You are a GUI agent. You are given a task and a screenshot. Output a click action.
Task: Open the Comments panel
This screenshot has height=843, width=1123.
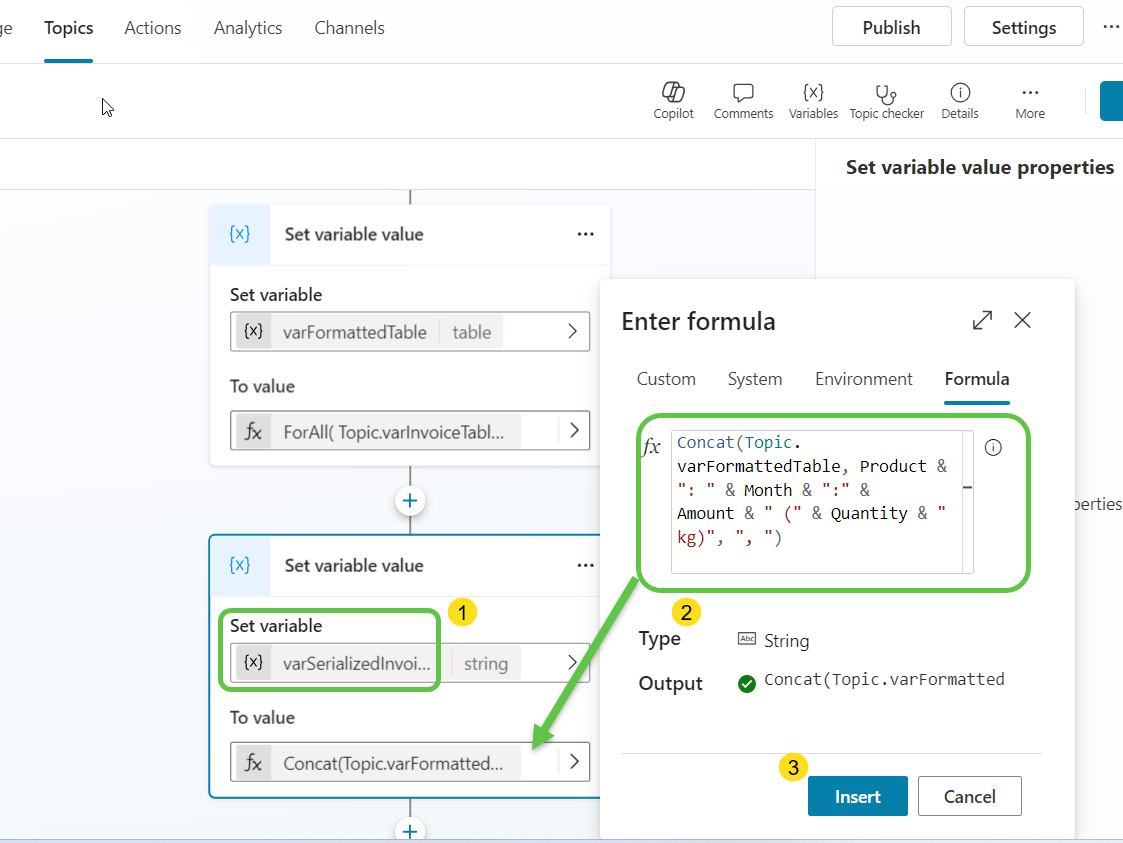coord(743,100)
